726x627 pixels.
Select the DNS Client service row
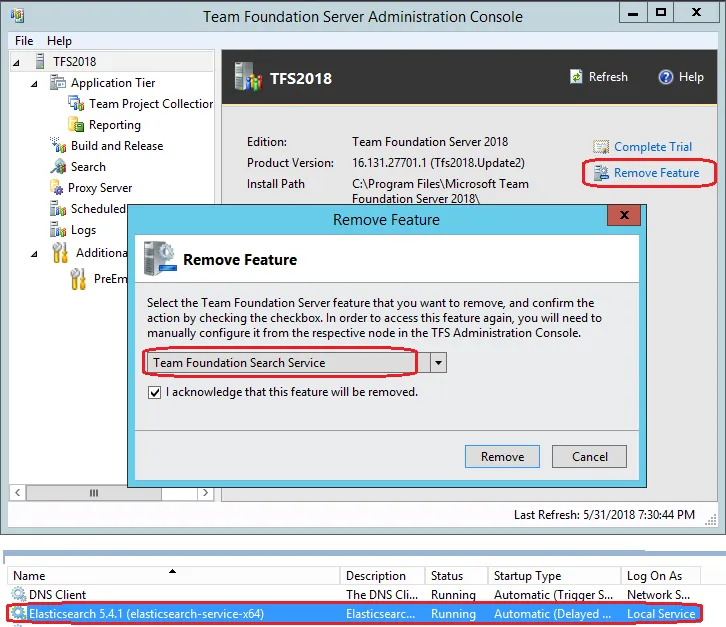(x=354, y=595)
